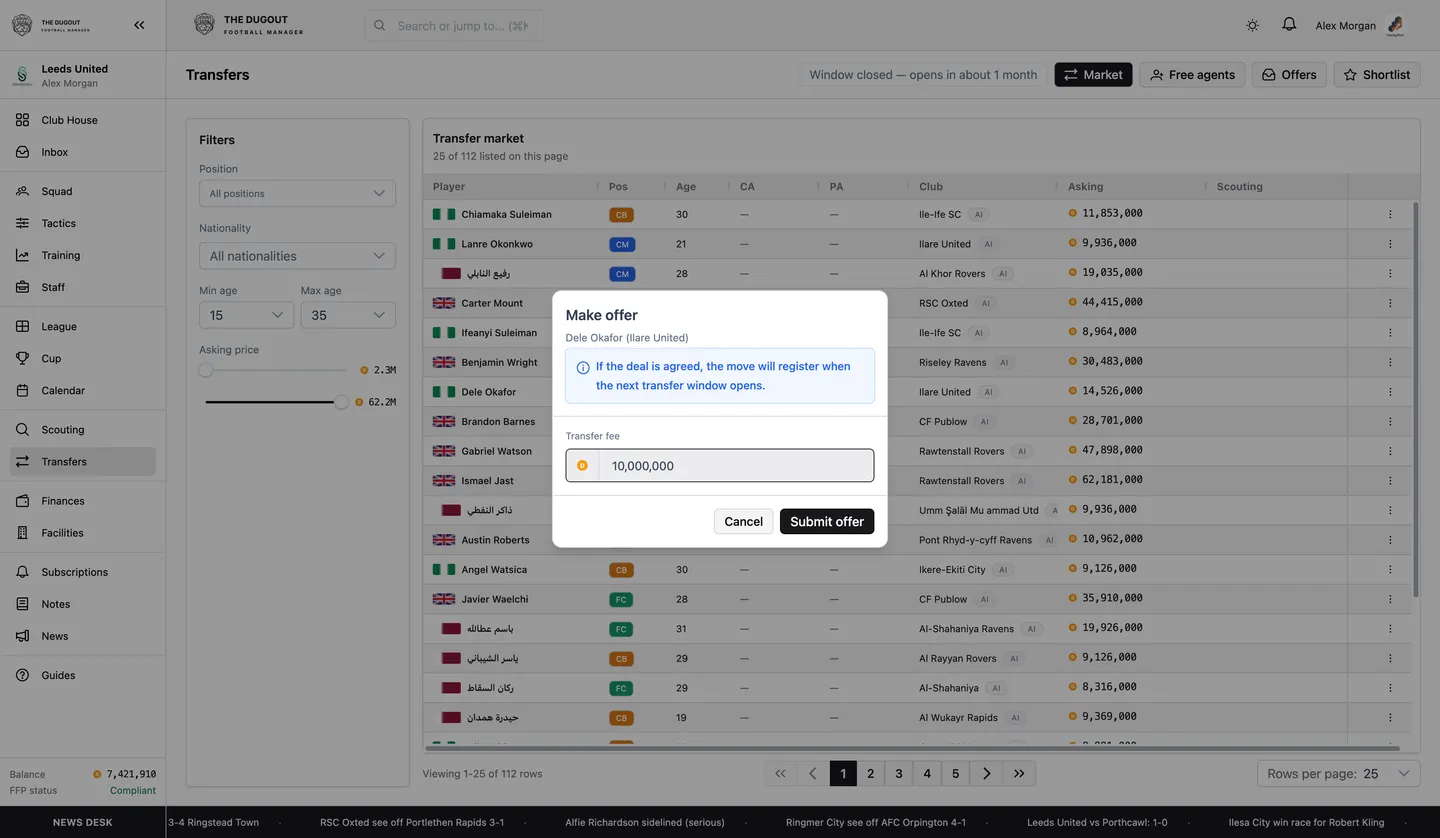Open row menu for Angel Watsica
Screen dimensions: 1440x838
tap(1390, 569)
